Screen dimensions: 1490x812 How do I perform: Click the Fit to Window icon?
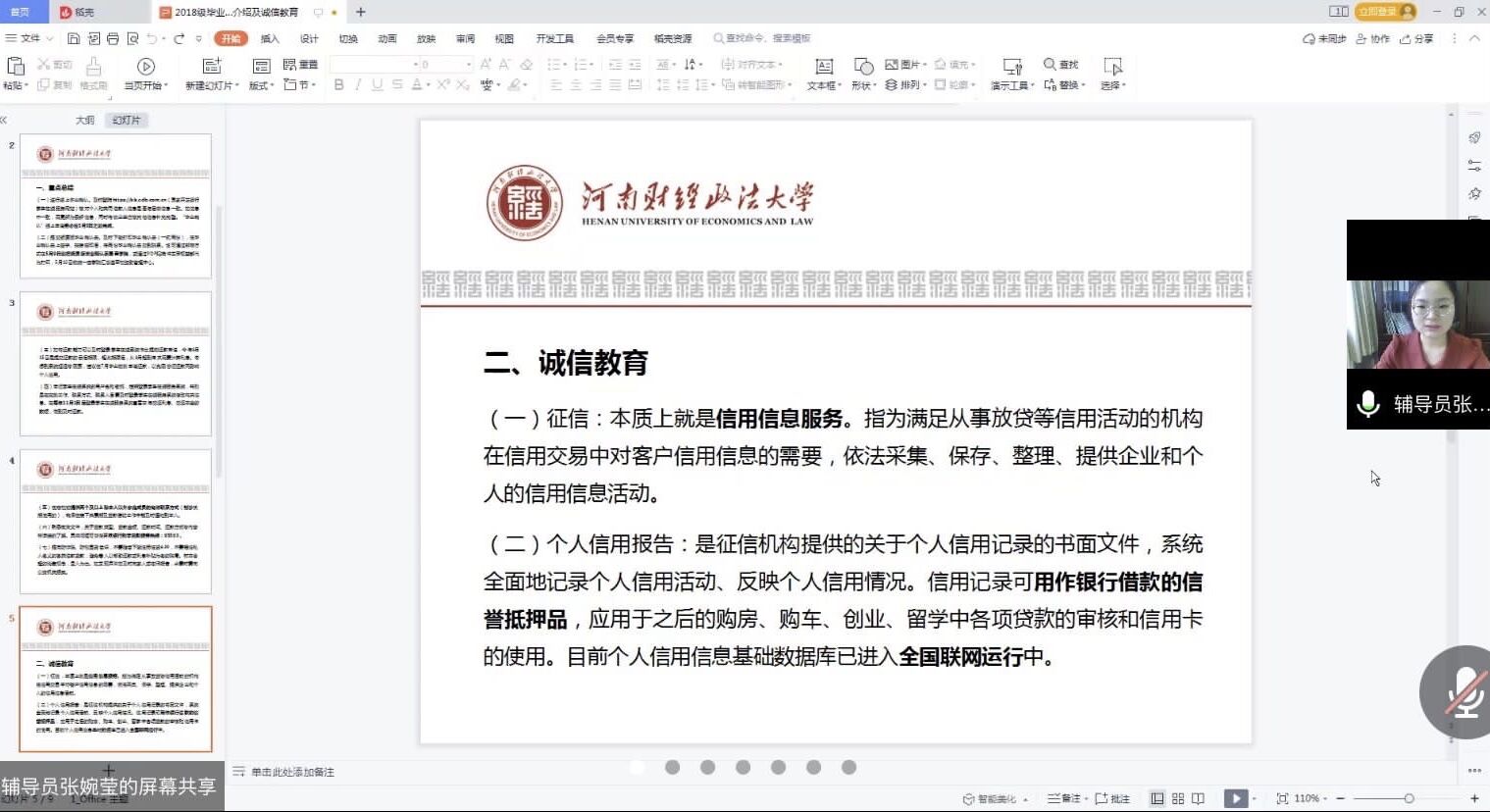(x=1282, y=798)
